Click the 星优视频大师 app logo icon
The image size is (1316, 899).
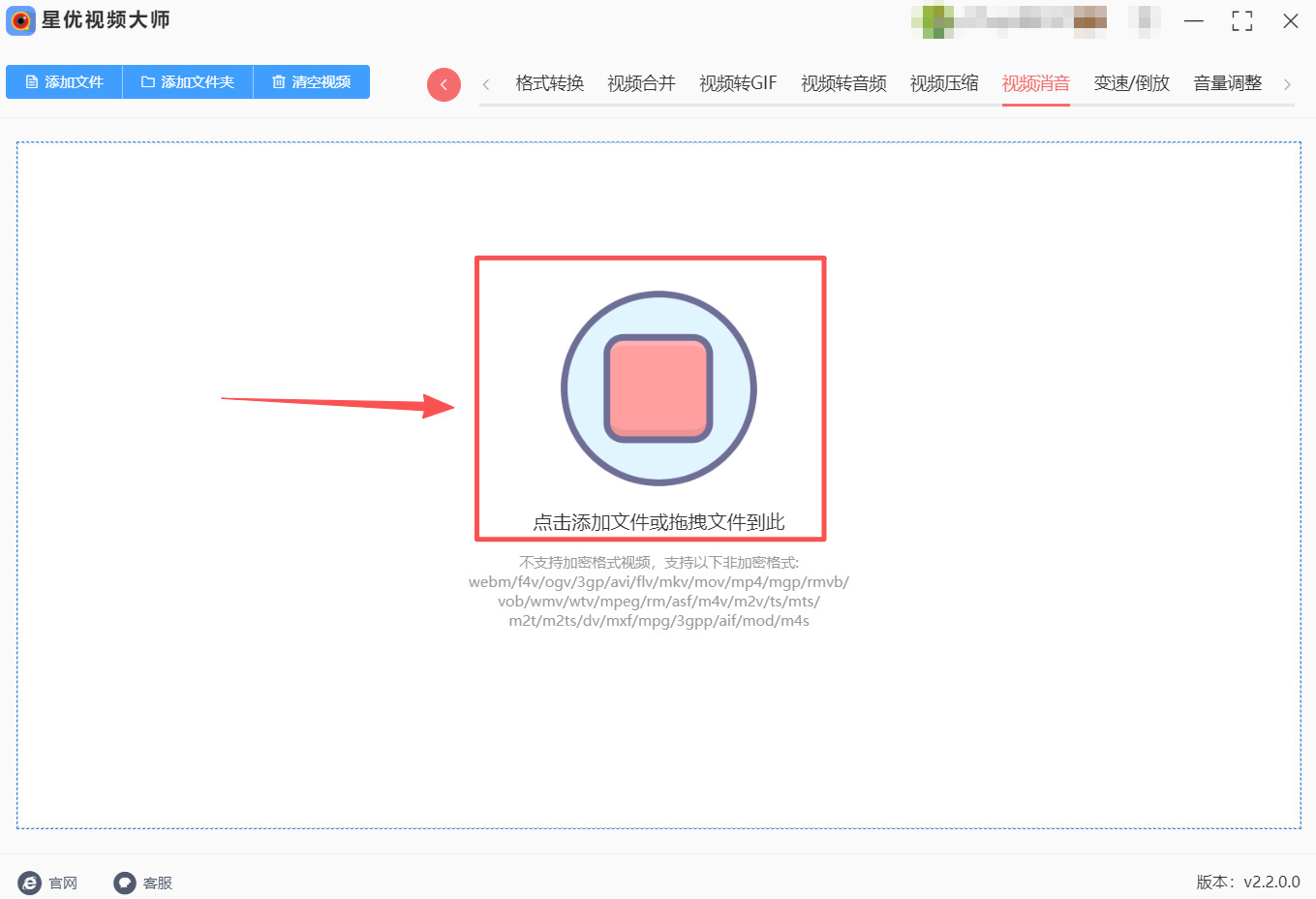20,20
